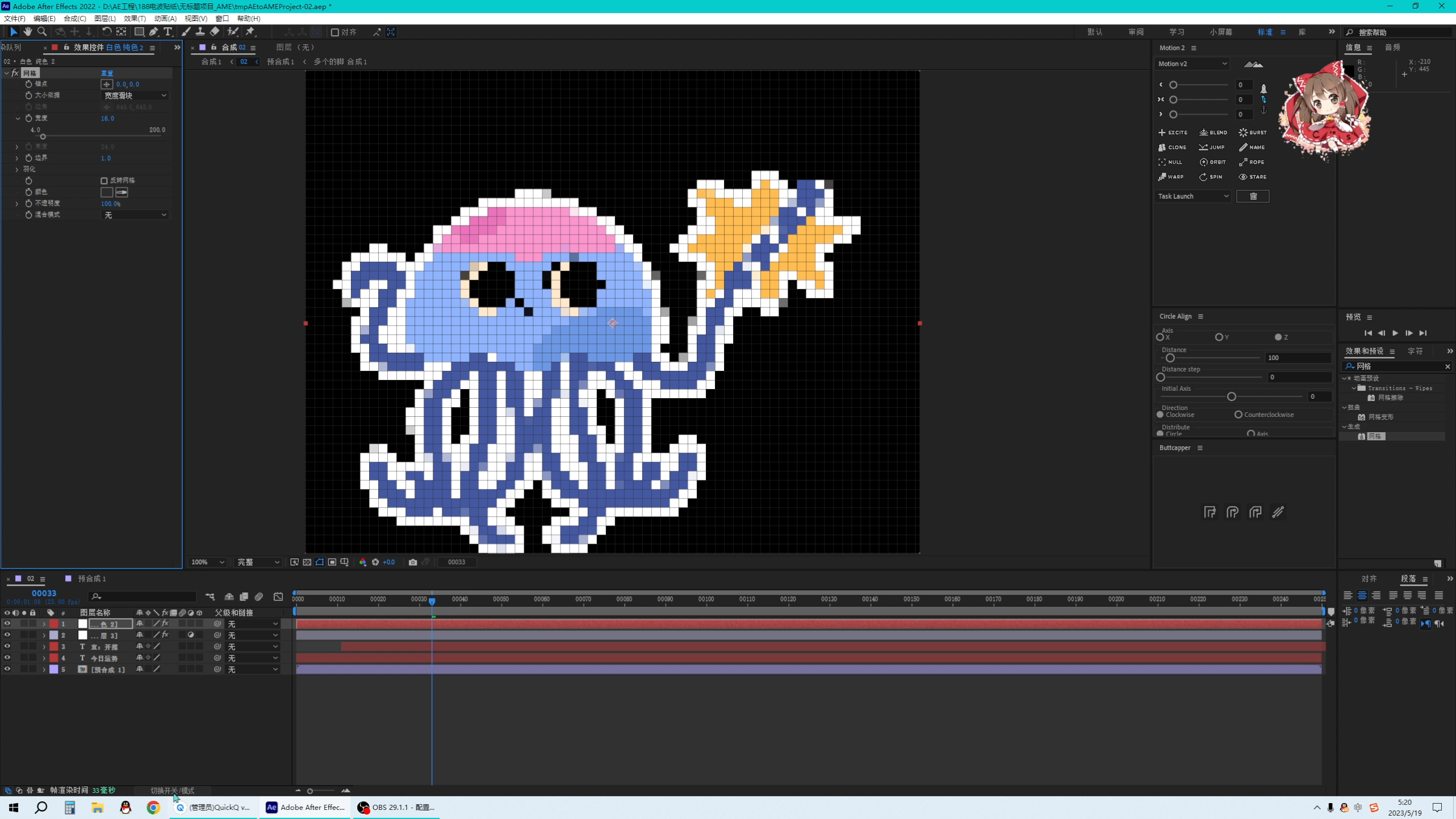Click 切换开关/模式 at timeline bottom
The image size is (1456, 819).
point(172,791)
